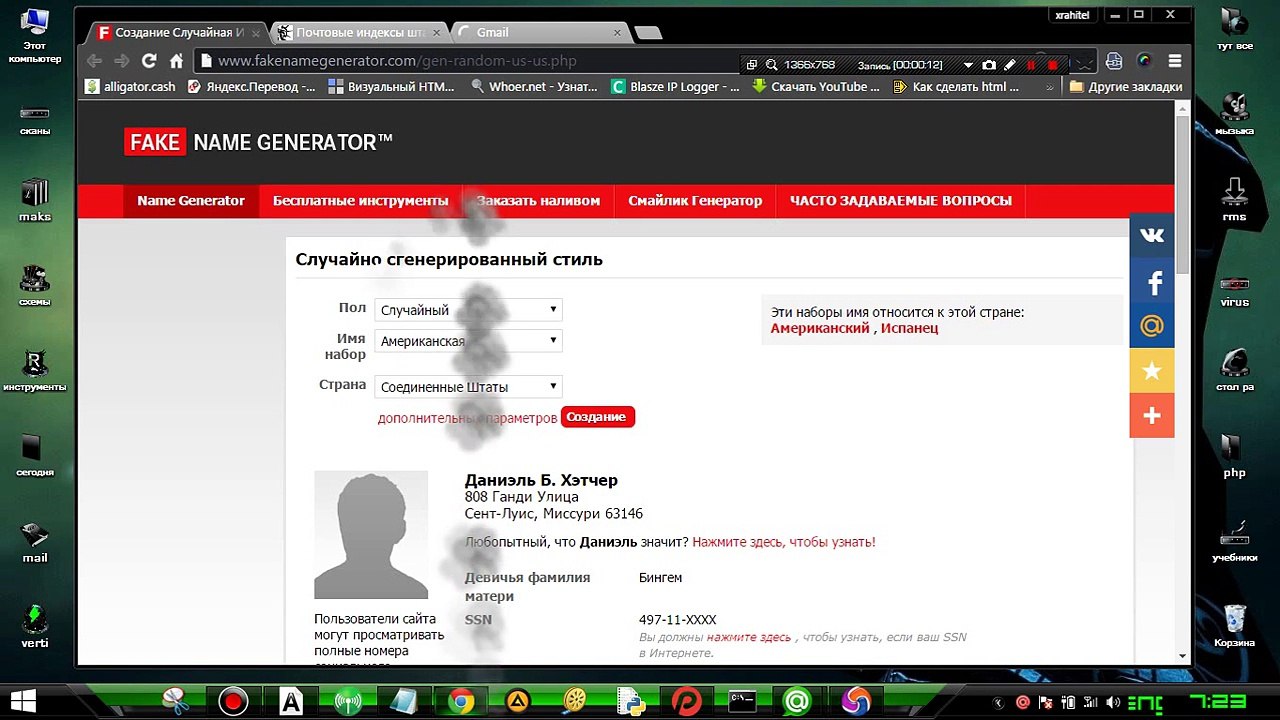Image resolution: width=1280 pixels, height=720 pixels.
Task: Click the recorder zoom magnifier icon
Action: pos(772,64)
